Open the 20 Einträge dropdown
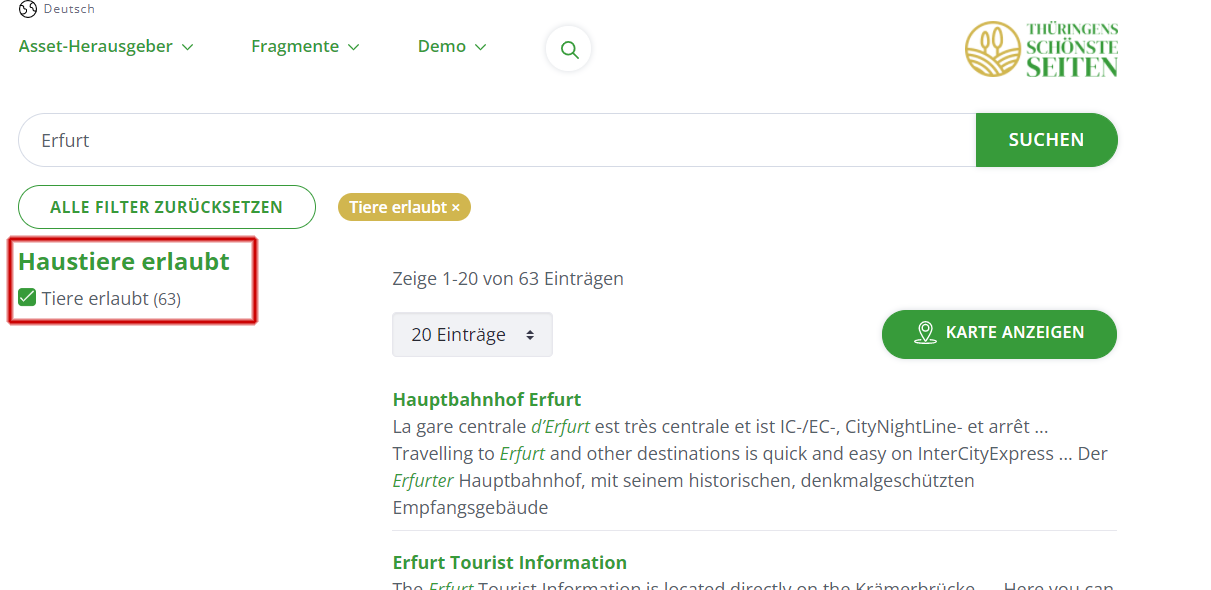This screenshot has height=590, width=1211. click(x=472, y=335)
